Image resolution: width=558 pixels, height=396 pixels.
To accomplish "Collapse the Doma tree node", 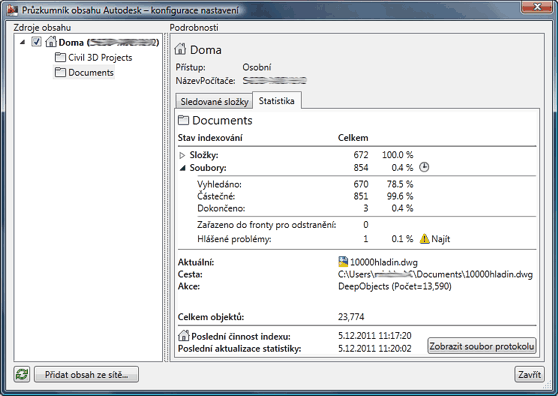I will pyautogui.click(x=22, y=42).
